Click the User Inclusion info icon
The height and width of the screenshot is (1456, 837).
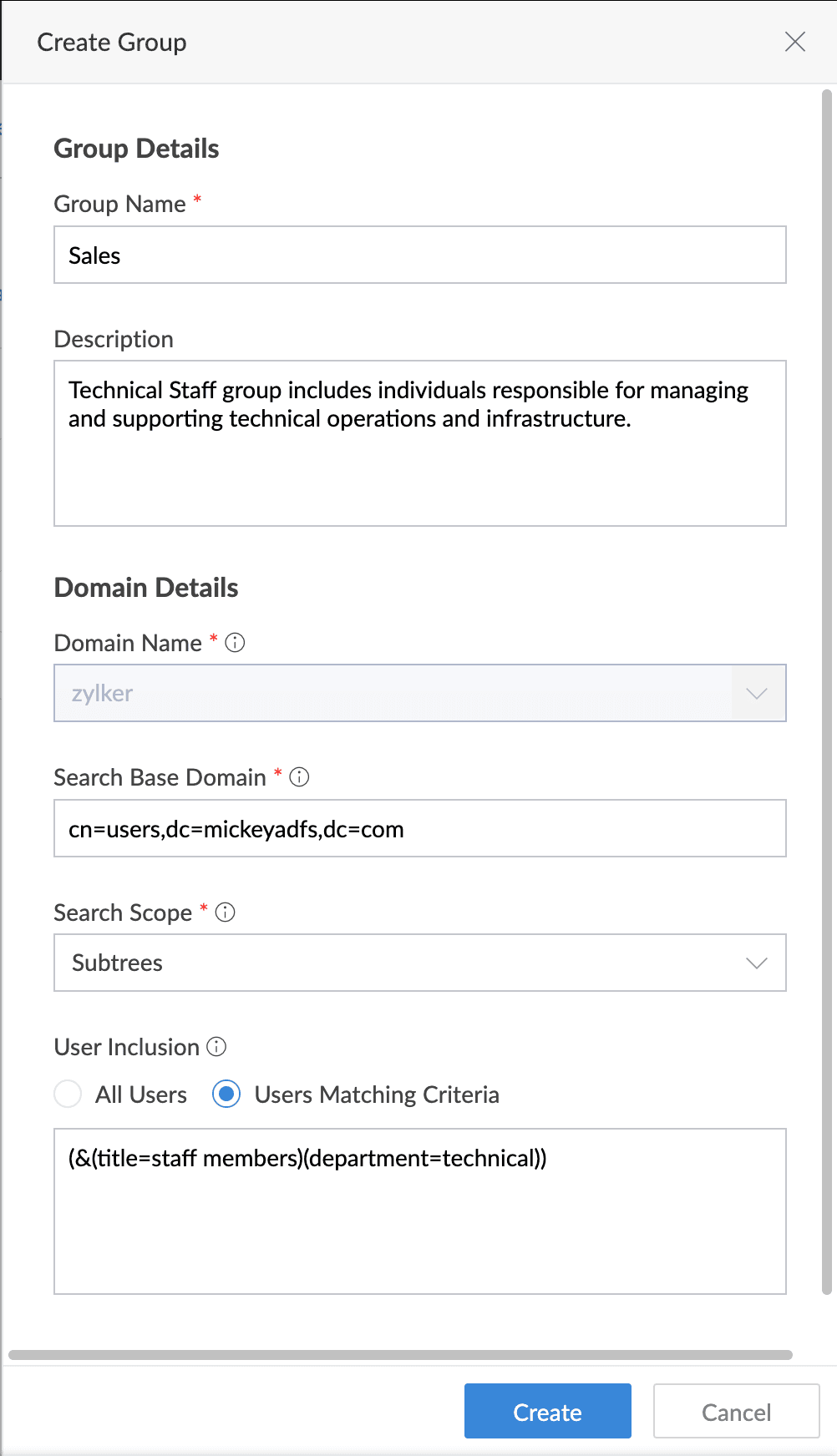pyautogui.click(x=216, y=1046)
